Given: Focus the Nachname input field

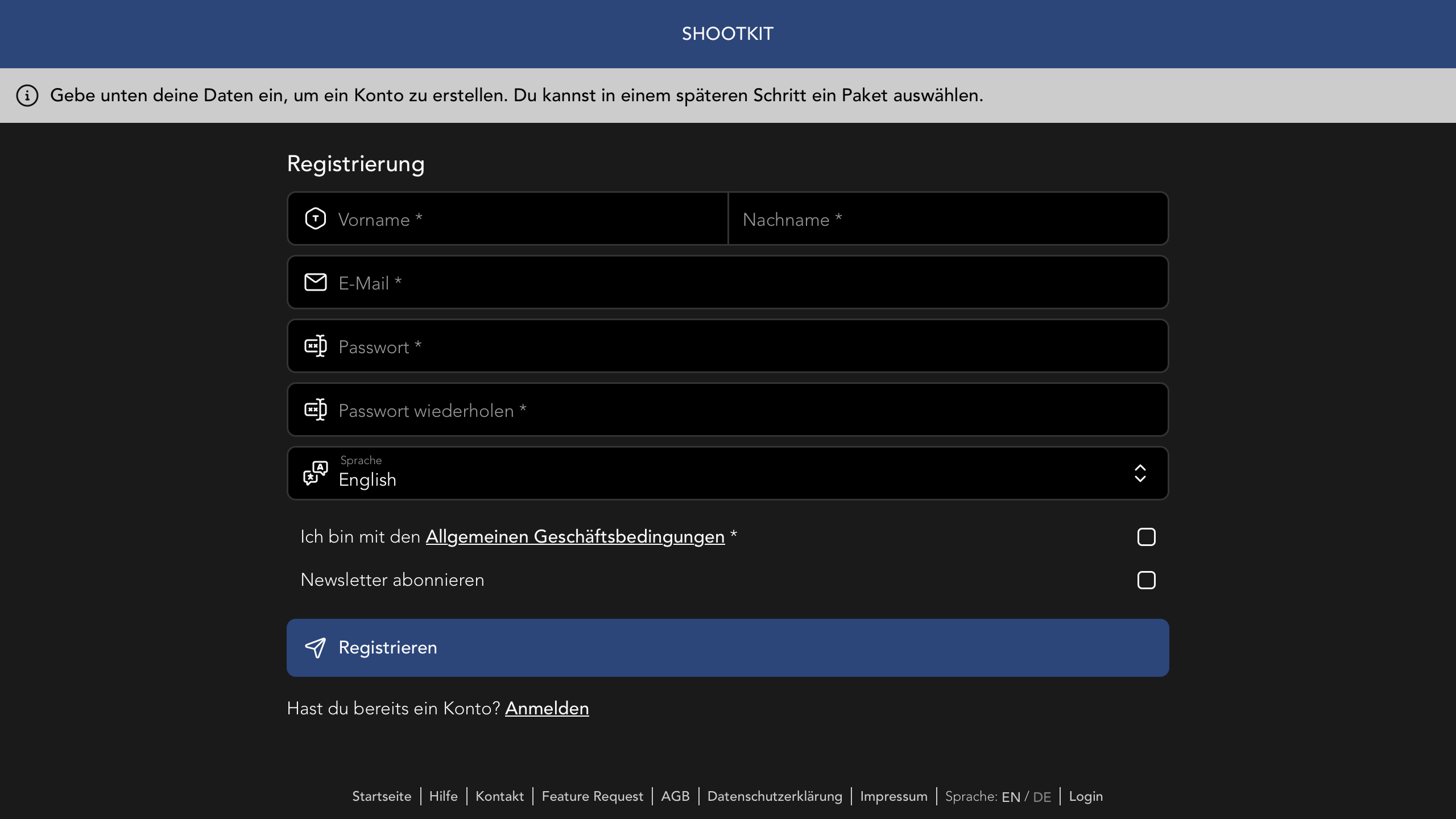Looking at the screenshot, I should [948, 219].
